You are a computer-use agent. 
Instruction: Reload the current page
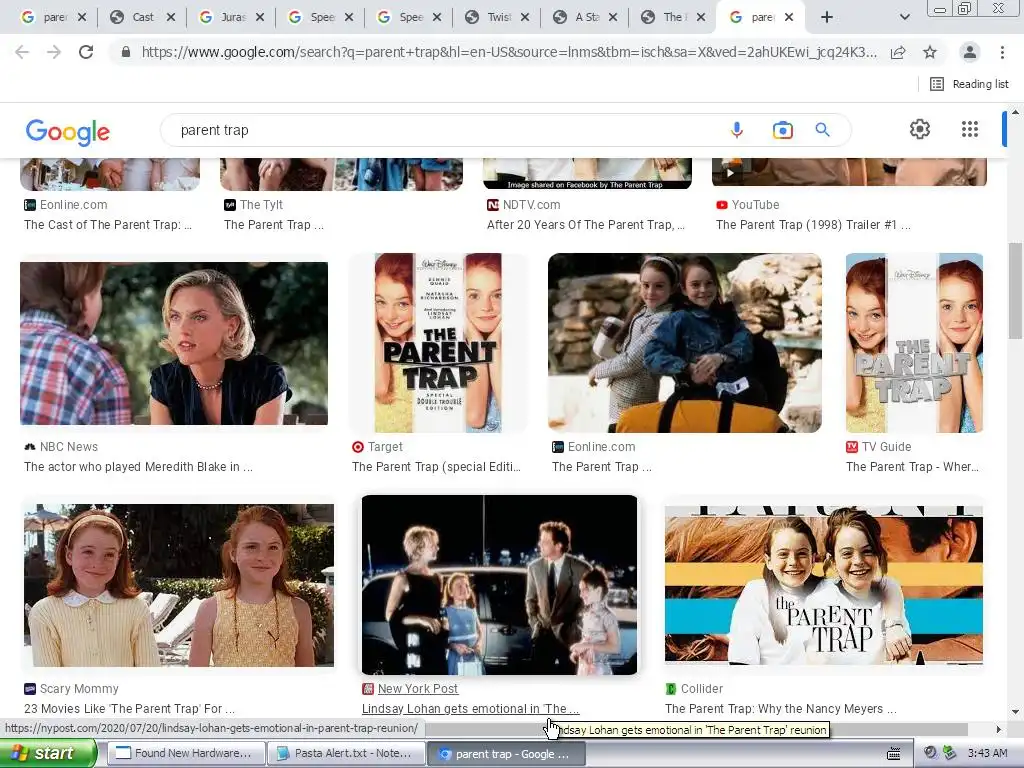pos(86,52)
